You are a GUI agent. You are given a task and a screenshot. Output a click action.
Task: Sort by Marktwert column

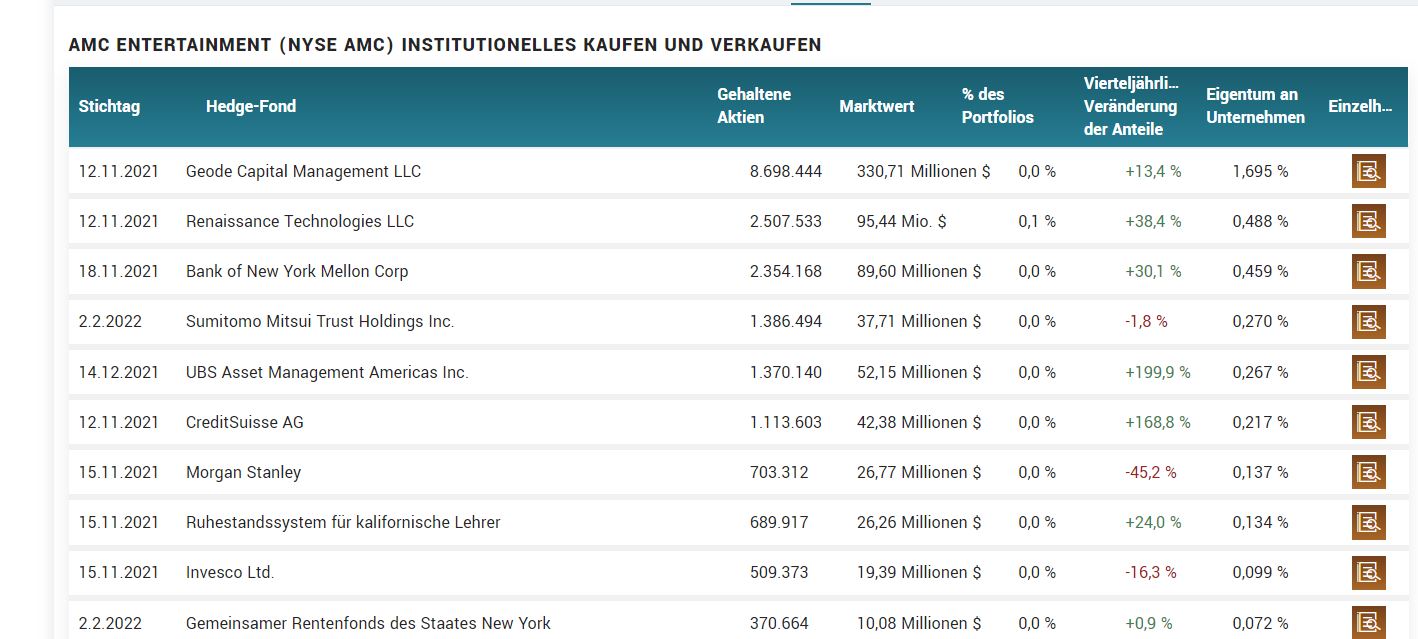coord(877,106)
